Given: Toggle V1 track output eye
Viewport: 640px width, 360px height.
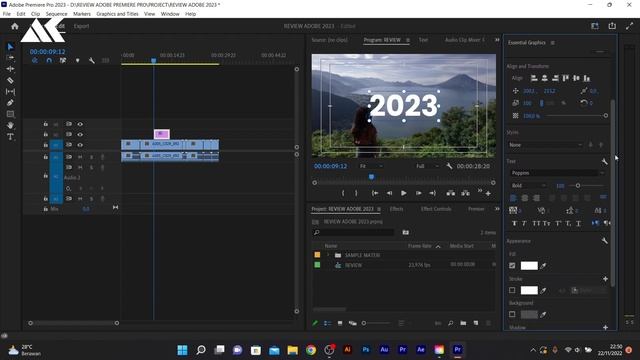Looking at the screenshot, I should (80, 145).
